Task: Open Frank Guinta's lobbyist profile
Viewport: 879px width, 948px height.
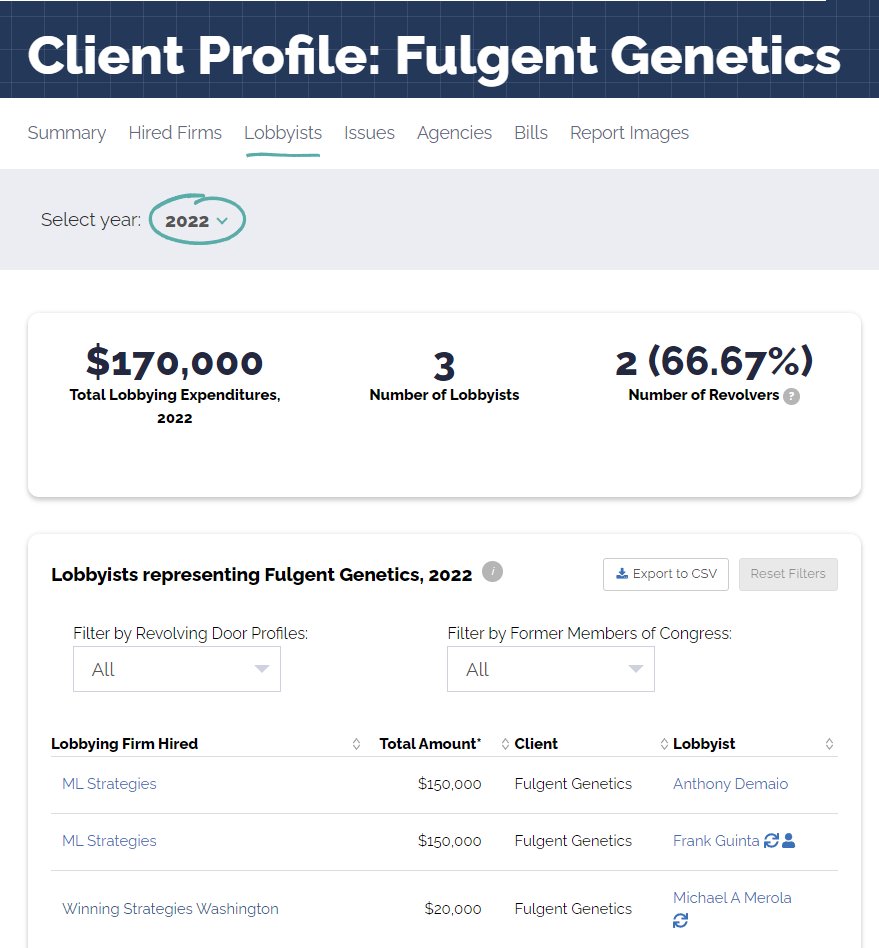Action: (716, 840)
